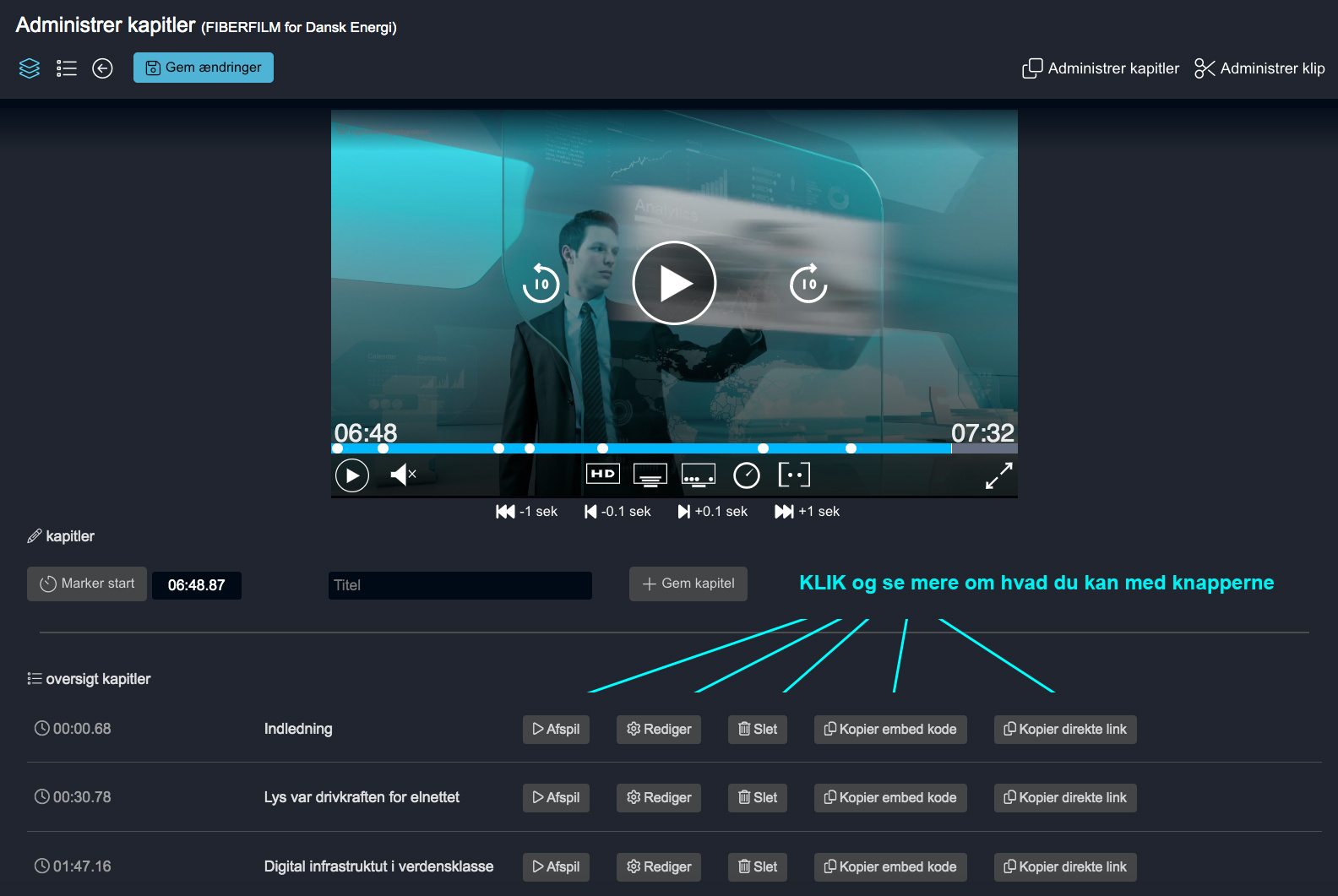The height and width of the screenshot is (896, 1338).
Task: Rewind 10 seconds in video
Action: point(541,284)
